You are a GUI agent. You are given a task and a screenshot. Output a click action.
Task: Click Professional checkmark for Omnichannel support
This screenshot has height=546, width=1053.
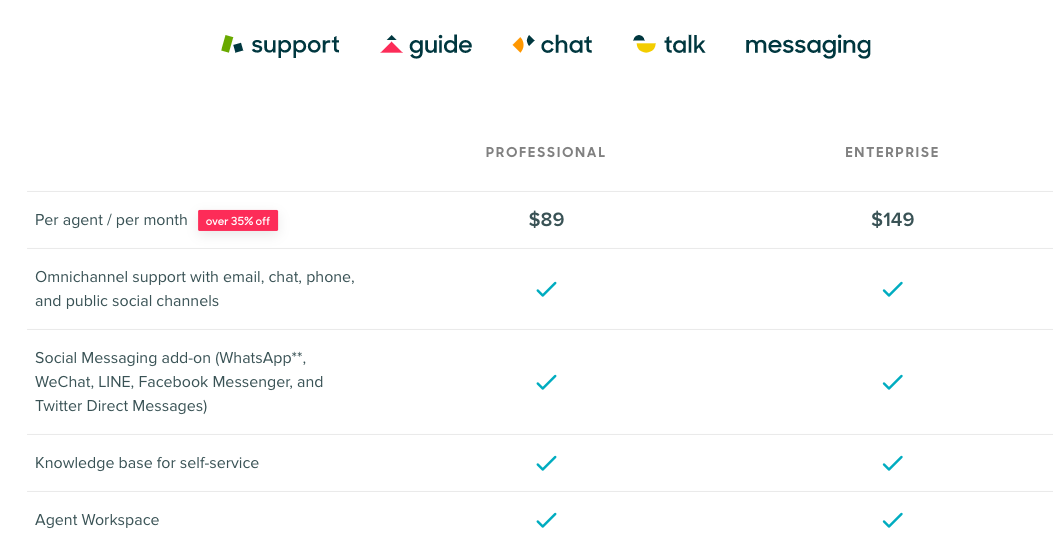546,289
